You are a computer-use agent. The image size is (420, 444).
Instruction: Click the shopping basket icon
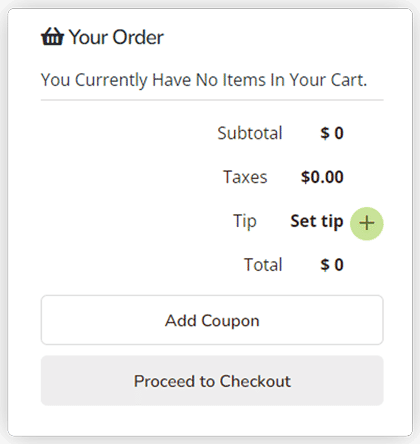52,37
